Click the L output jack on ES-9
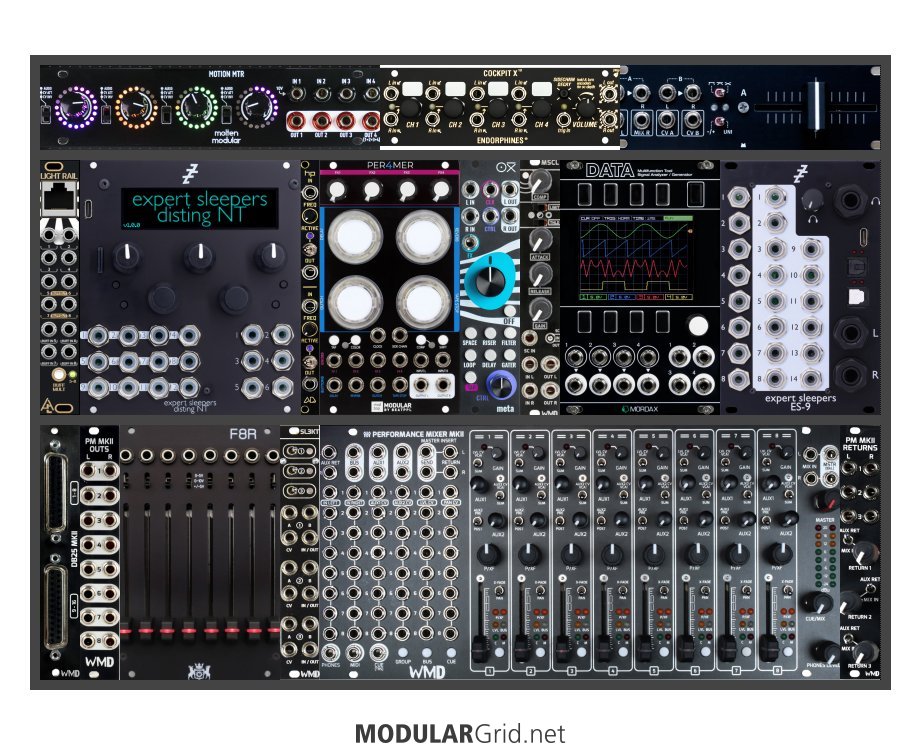921x755 pixels. point(851,332)
